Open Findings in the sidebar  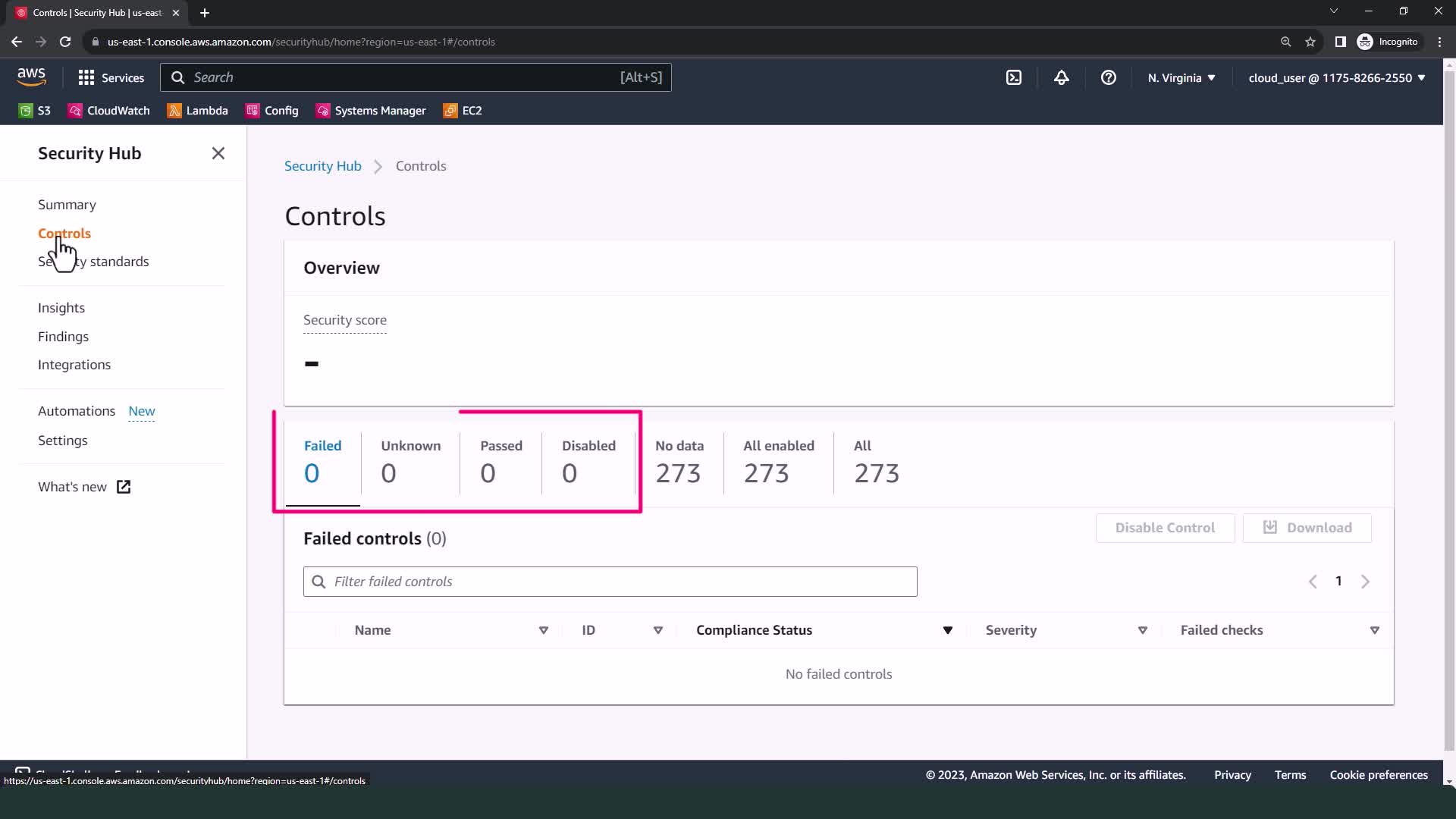click(63, 336)
